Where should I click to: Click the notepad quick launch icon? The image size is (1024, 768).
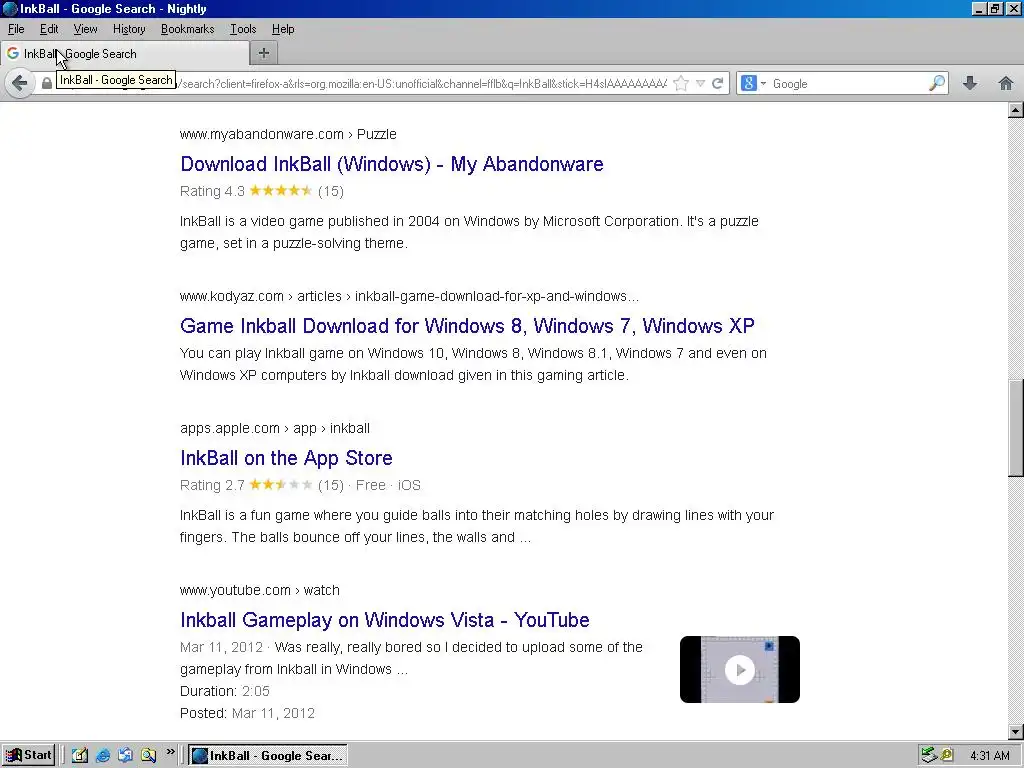pyautogui.click(x=80, y=756)
